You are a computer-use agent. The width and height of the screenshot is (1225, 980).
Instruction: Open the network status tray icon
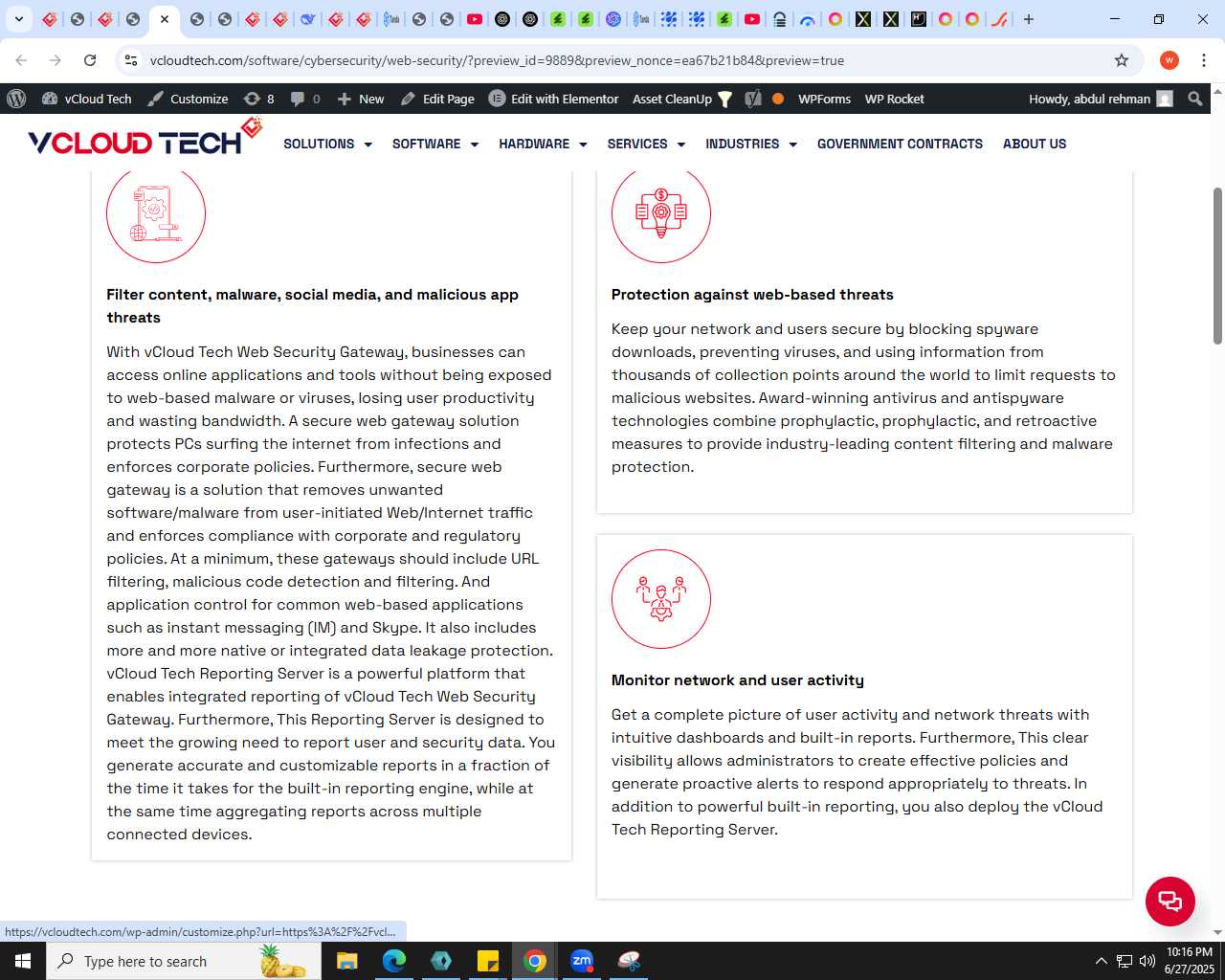pos(1125,961)
